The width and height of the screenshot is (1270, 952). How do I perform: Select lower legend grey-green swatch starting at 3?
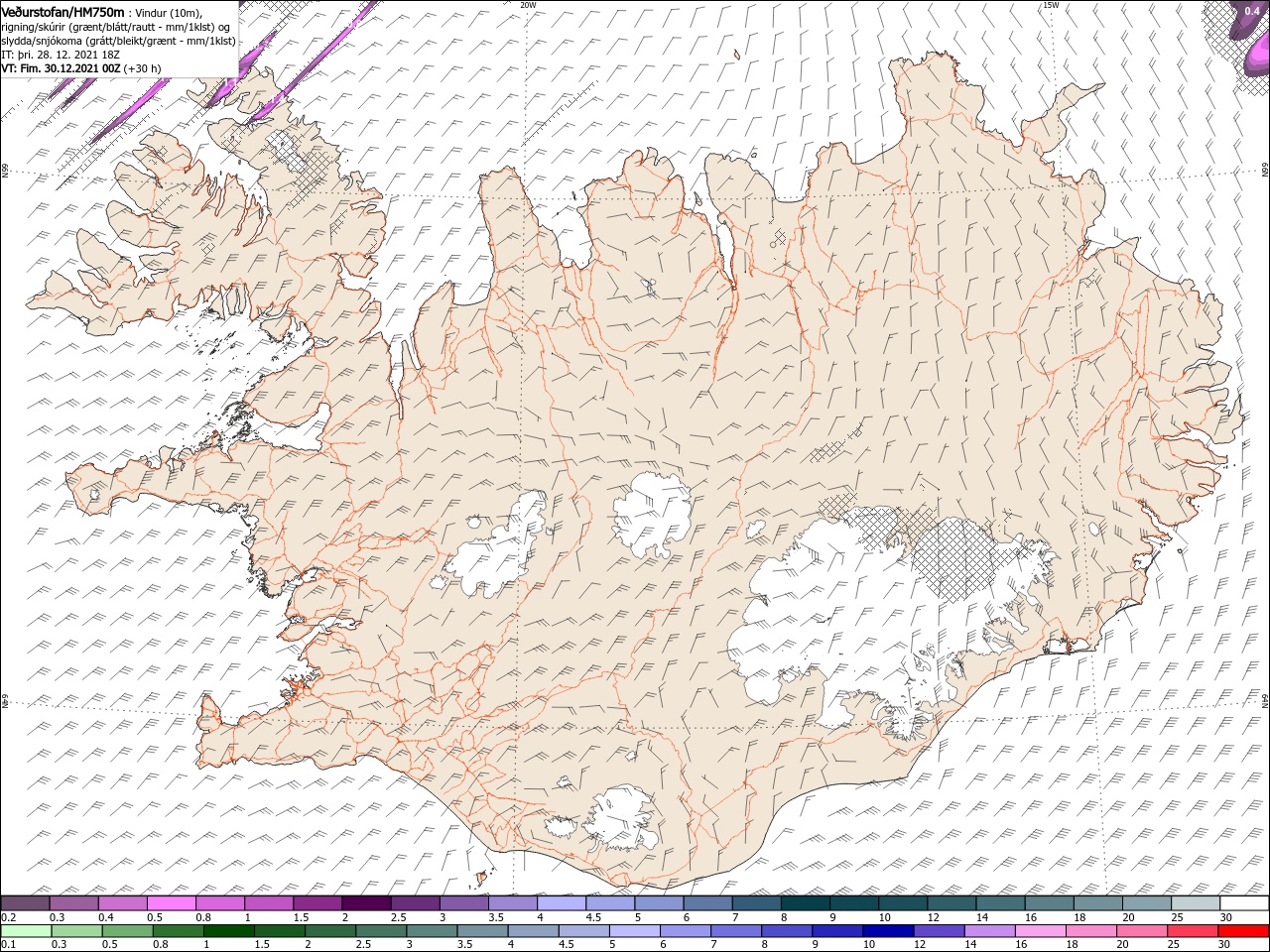(431, 931)
